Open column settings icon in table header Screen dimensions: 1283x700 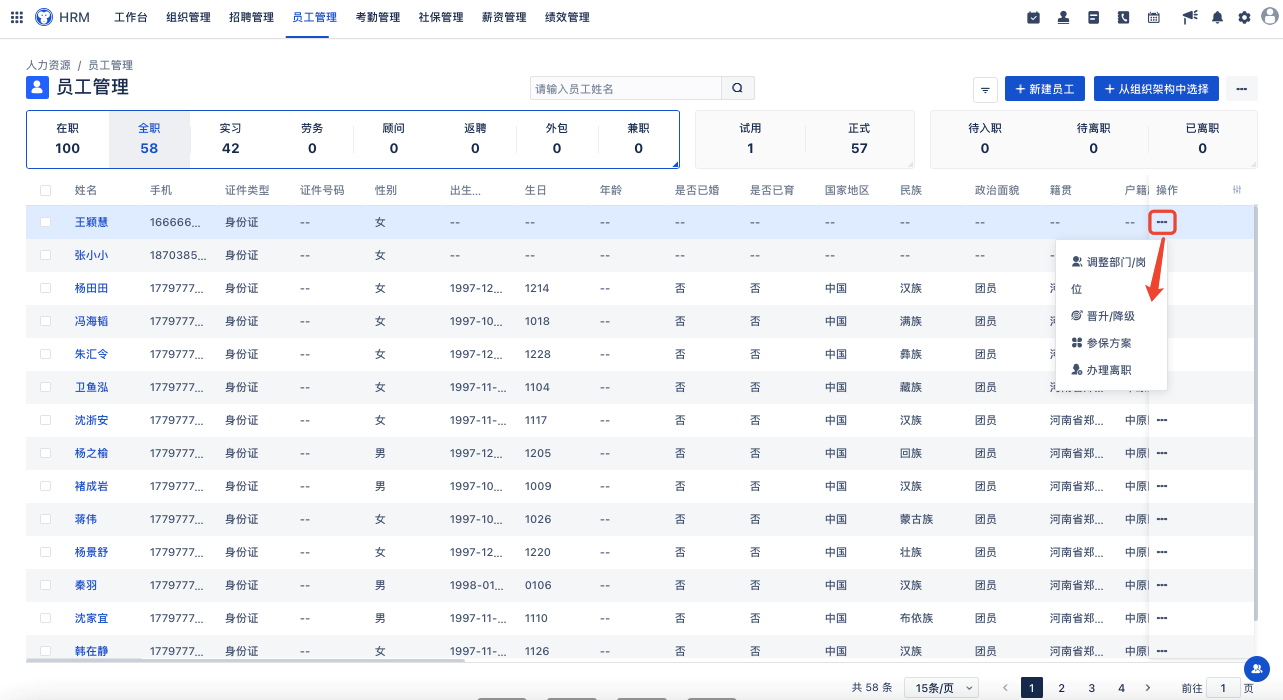[1237, 190]
